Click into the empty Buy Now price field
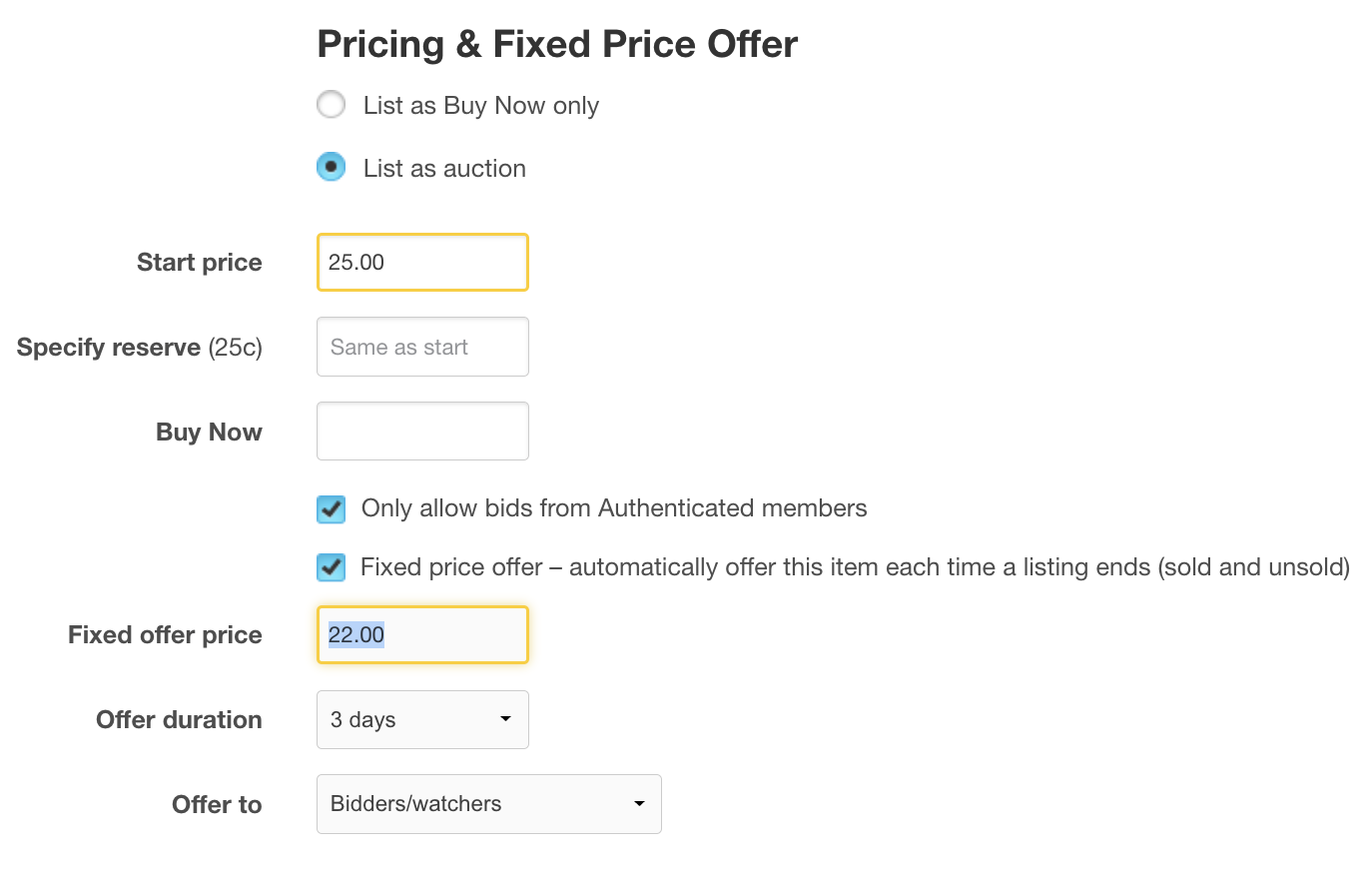 (422, 432)
